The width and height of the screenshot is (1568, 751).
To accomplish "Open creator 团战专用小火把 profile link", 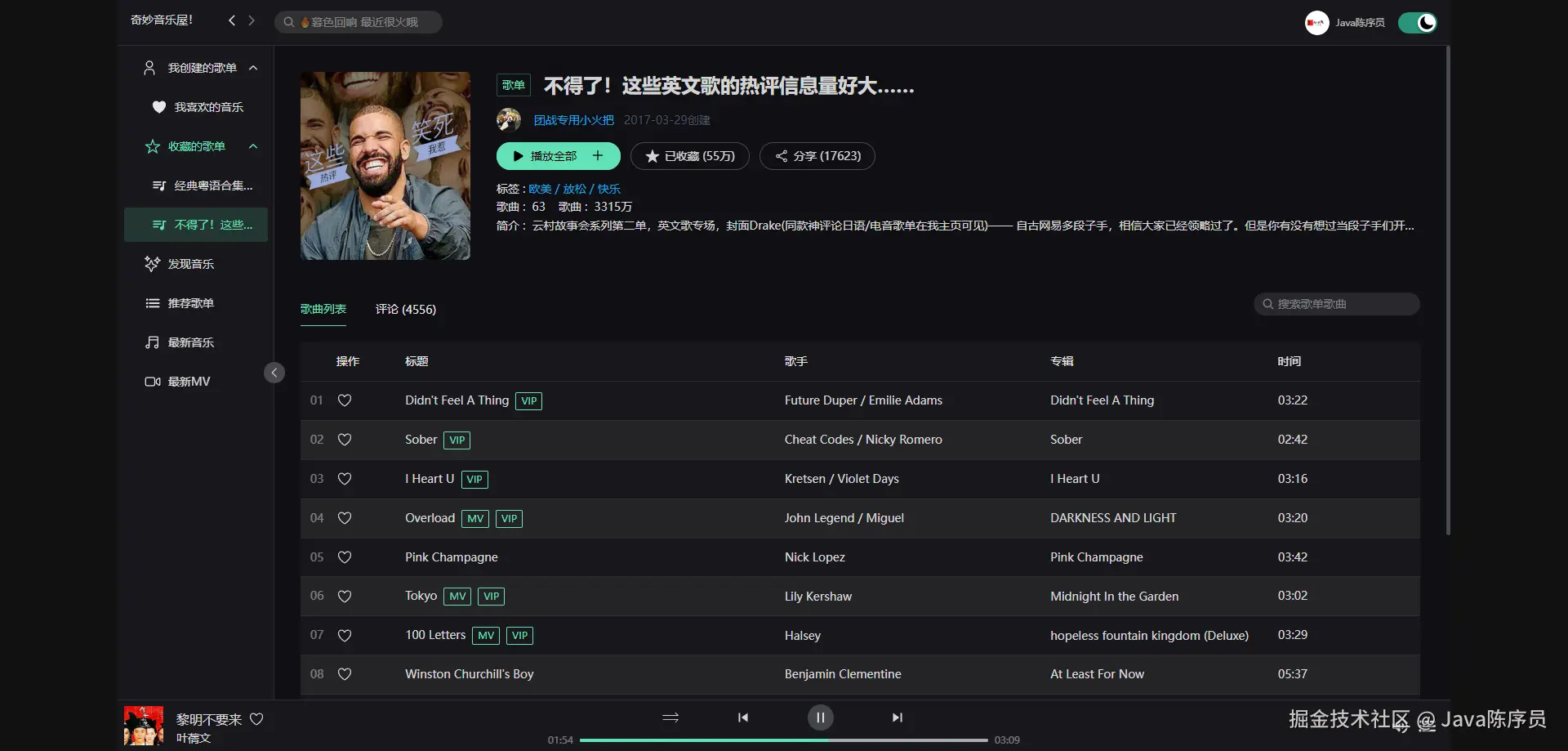I will 573,120.
